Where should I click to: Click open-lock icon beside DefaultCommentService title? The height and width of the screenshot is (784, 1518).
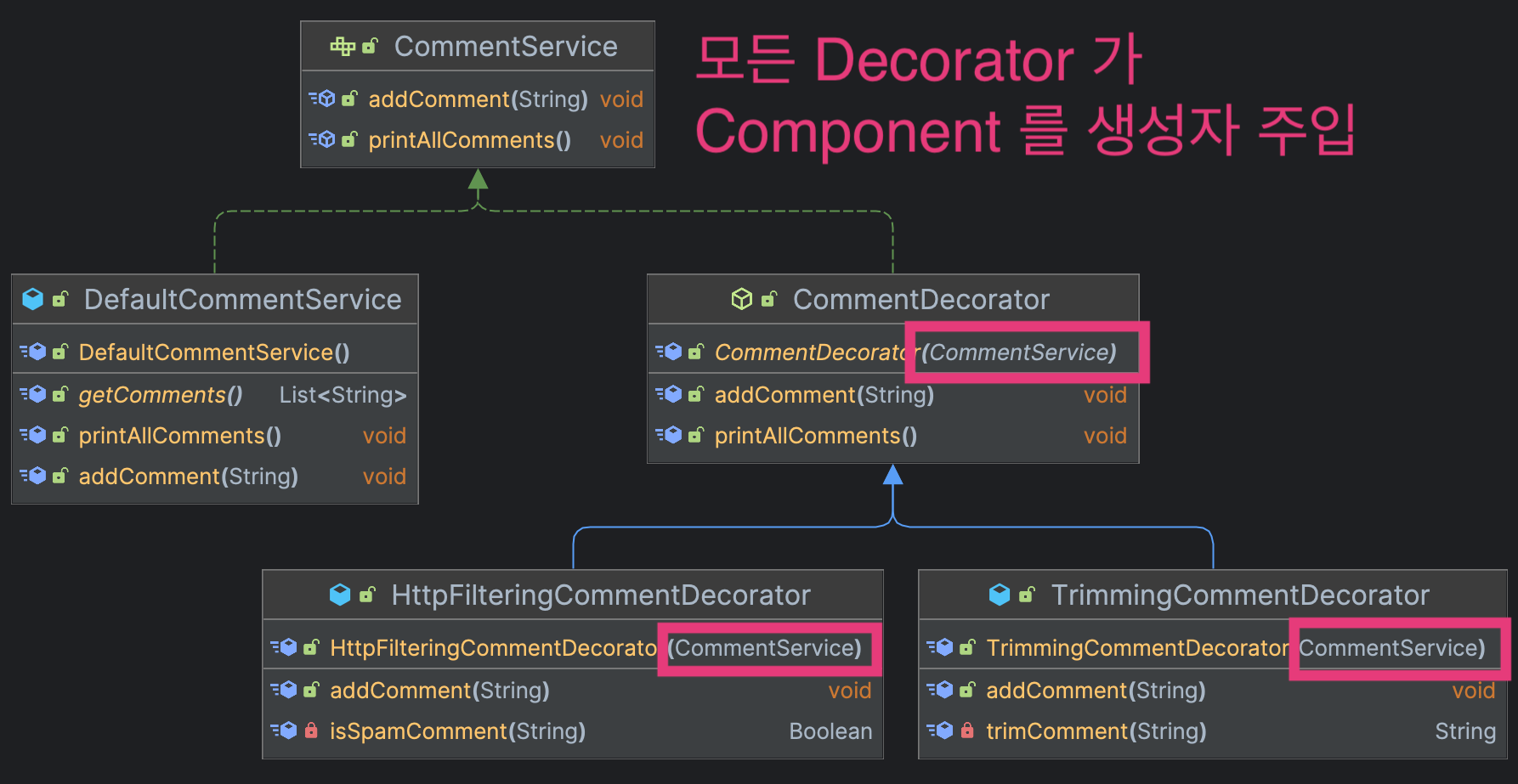coord(60,299)
